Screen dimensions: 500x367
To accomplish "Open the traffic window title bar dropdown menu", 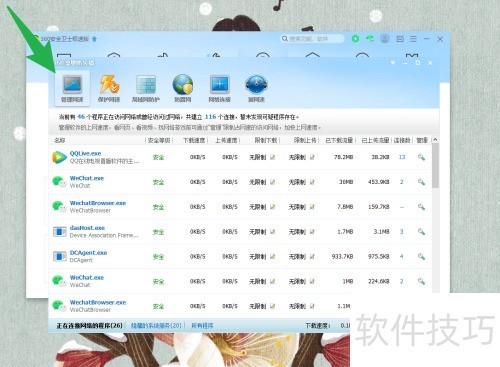I will (x=393, y=62).
